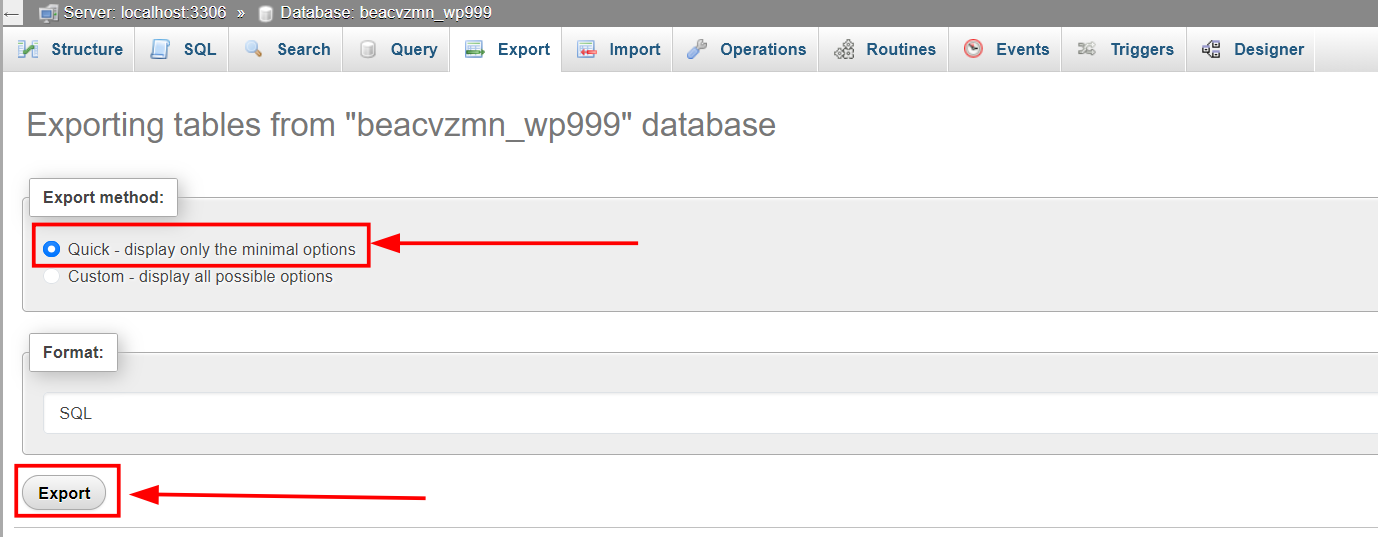Click Server: localhost:3306 breadcrumb link
This screenshot has height=537, width=1378.
pyautogui.click(x=145, y=13)
